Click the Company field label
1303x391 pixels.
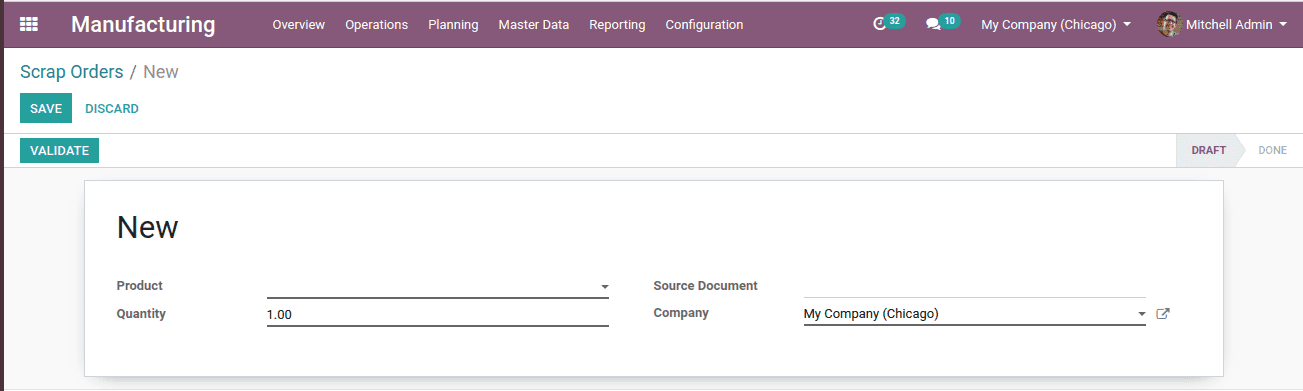(x=681, y=313)
